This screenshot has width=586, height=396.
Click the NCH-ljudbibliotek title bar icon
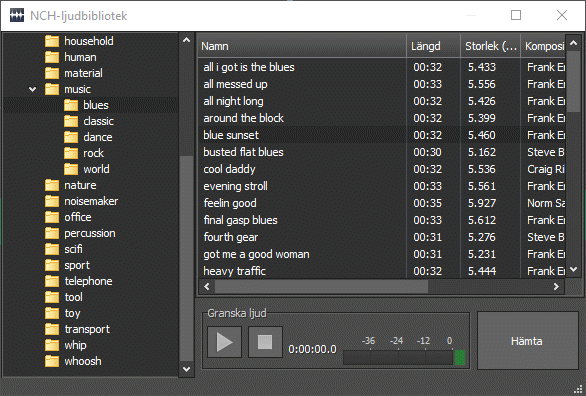pos(17,15)
